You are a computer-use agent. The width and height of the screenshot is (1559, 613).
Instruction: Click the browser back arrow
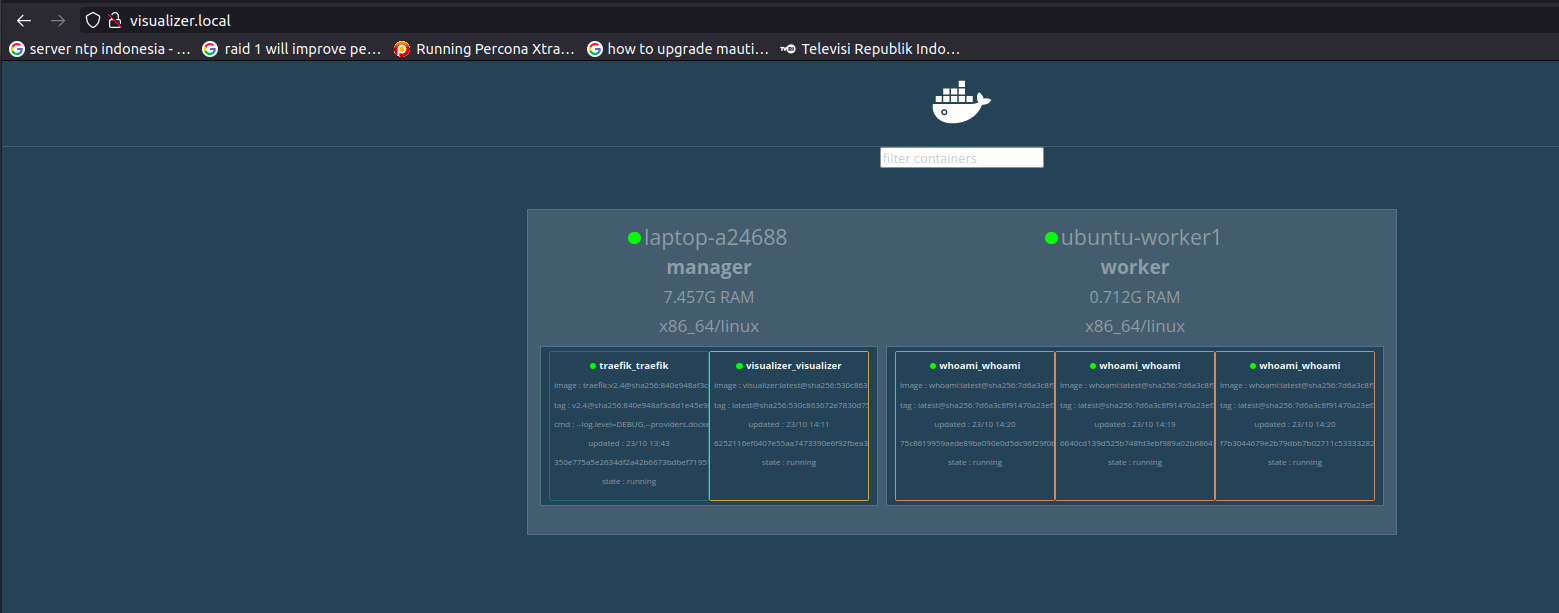(24, 20)
